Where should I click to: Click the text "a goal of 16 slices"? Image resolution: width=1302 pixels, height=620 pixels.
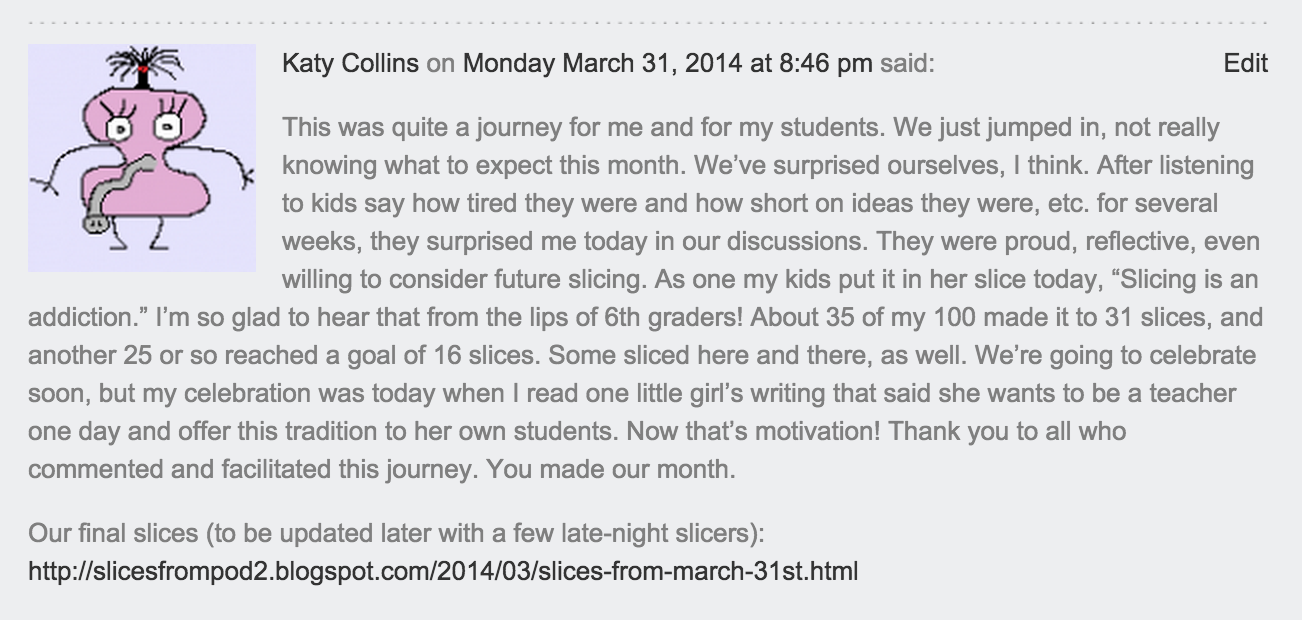pyautogui.click(x=429, y=356)
